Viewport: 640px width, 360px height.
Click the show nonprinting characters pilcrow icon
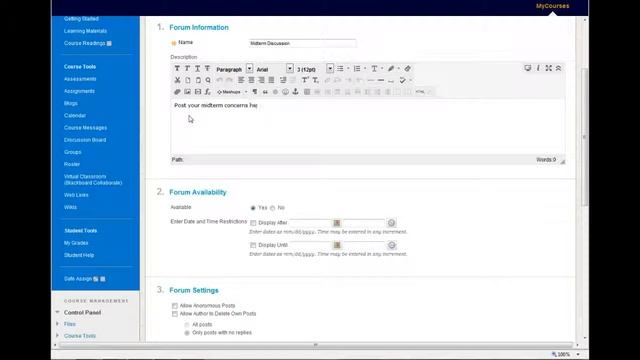[x=255, y=92]
